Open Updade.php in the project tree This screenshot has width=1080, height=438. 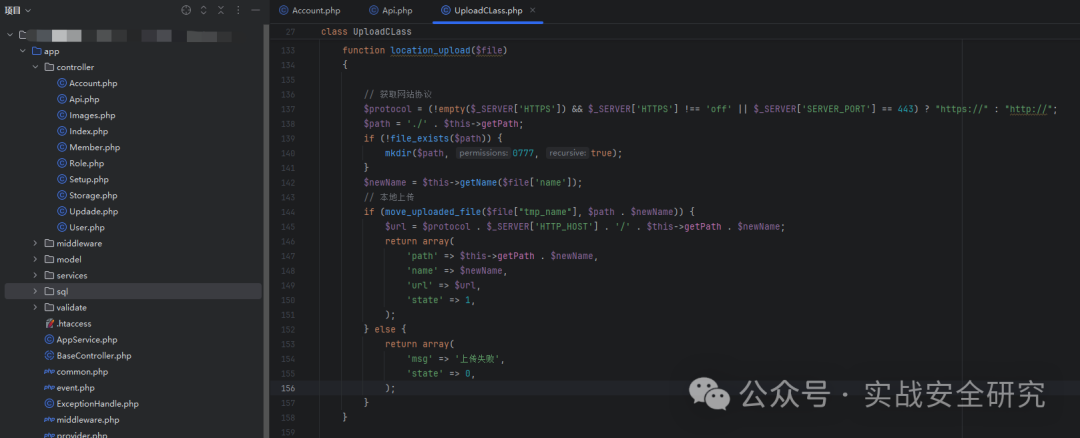click(94, 211)
